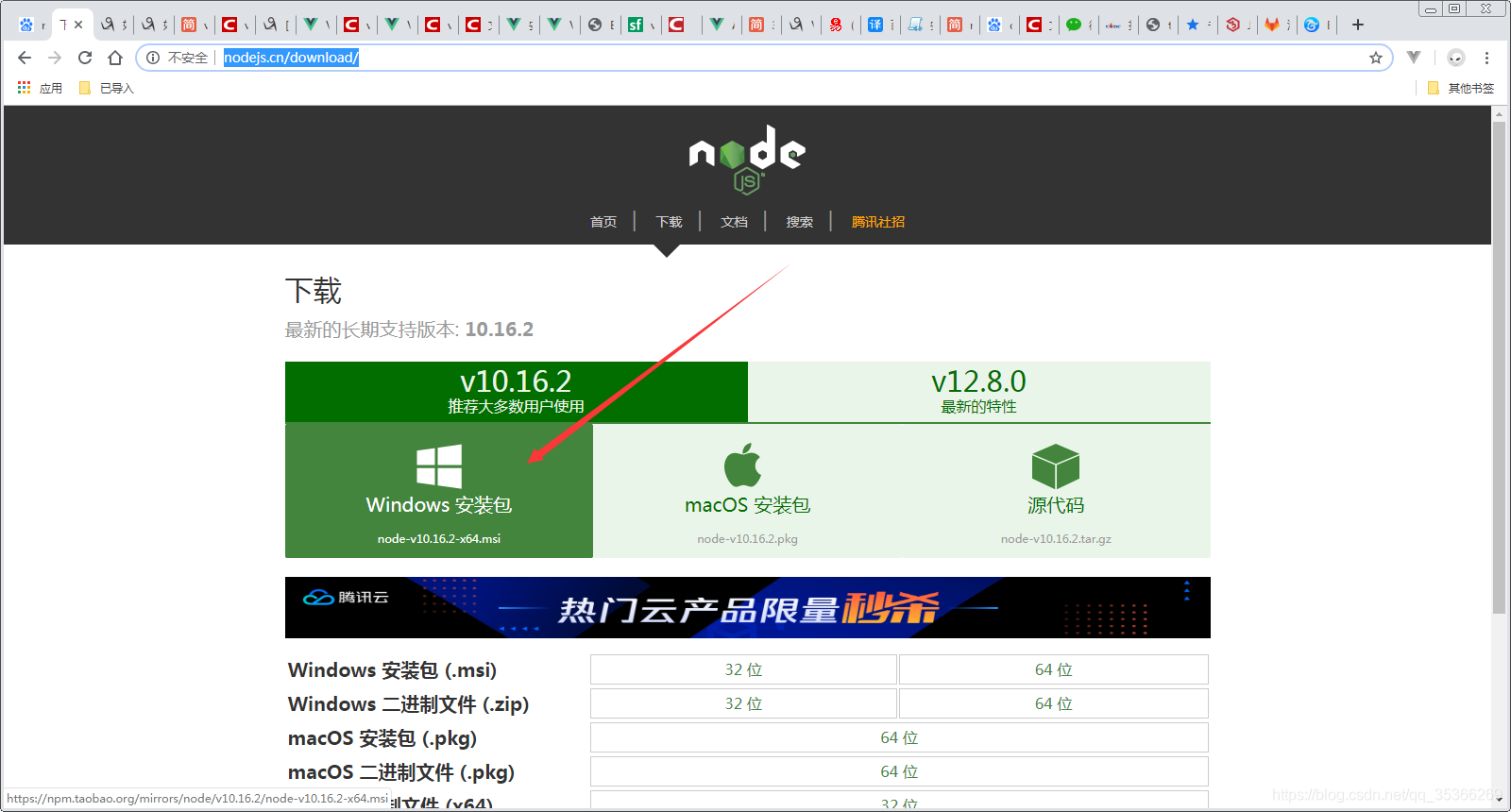The width and height of the screenshot is (1511, 812).
Task: Open the Chrome three-dot menu
Action: (x=1486, y=58)
